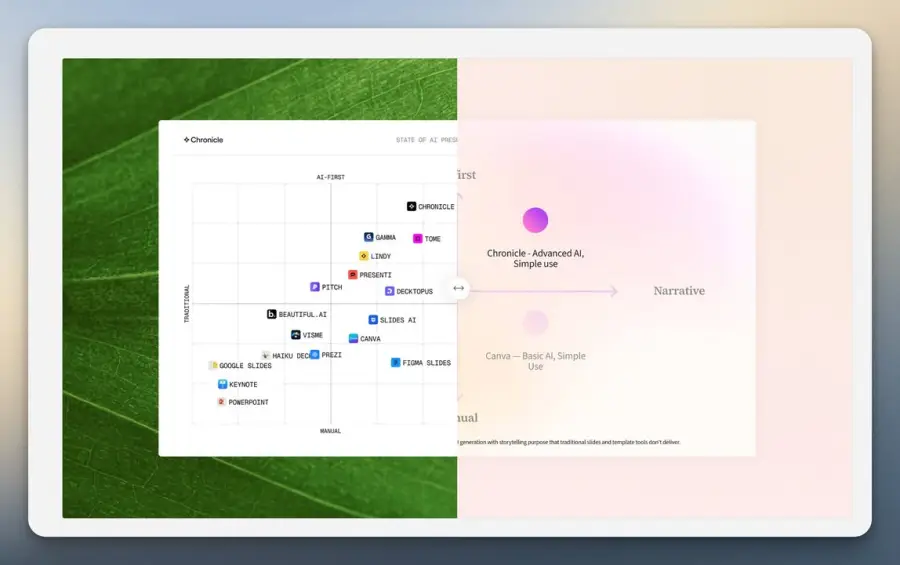Screen dimensions: 900x565
Task: Click the "CANVA" chart label
Action: [x=370, y=339]
